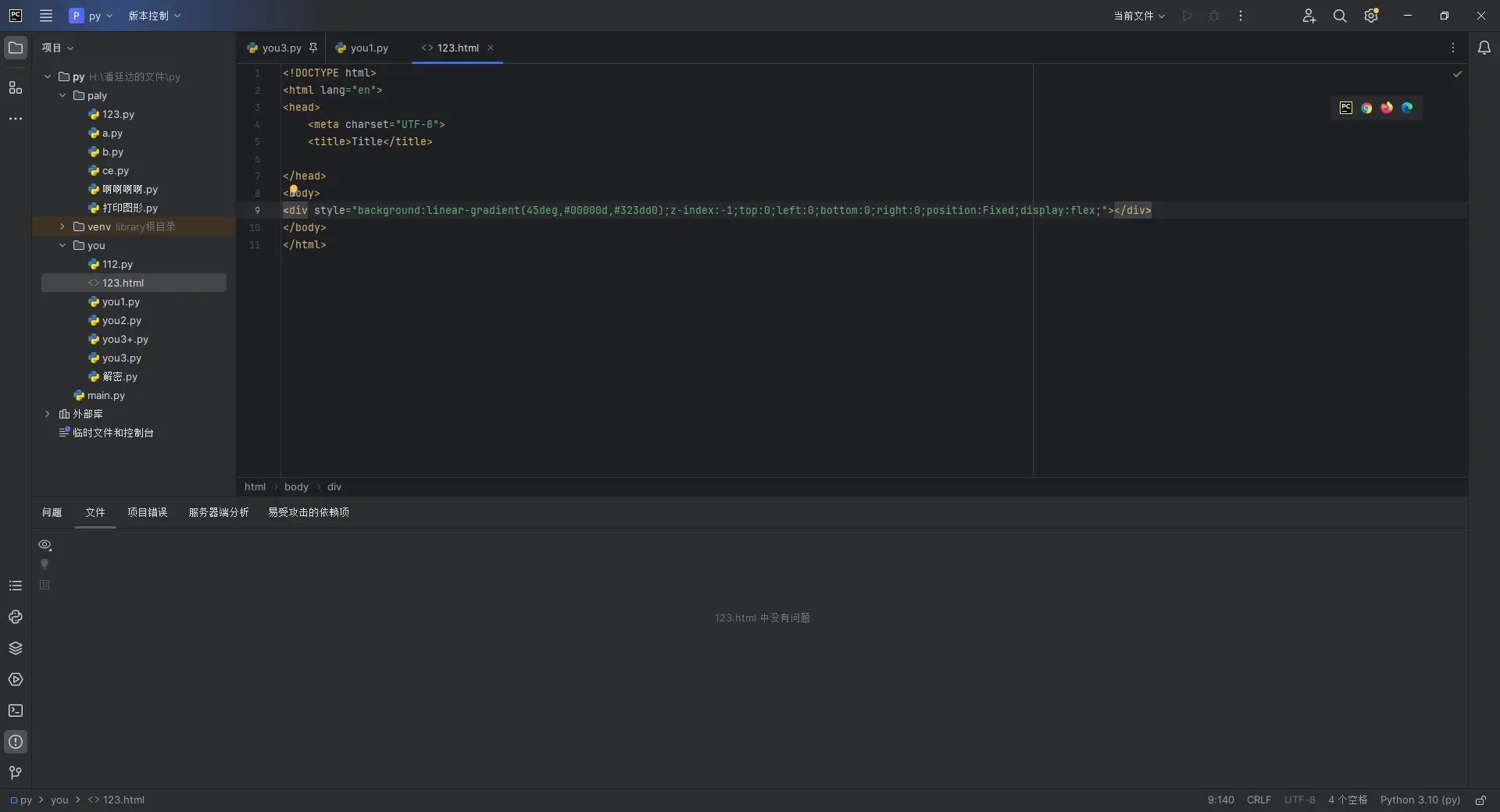The height and width of the screenshot is (812, 1500).
Task: Collapse the py root folder
Action: [x=48, y=77]
